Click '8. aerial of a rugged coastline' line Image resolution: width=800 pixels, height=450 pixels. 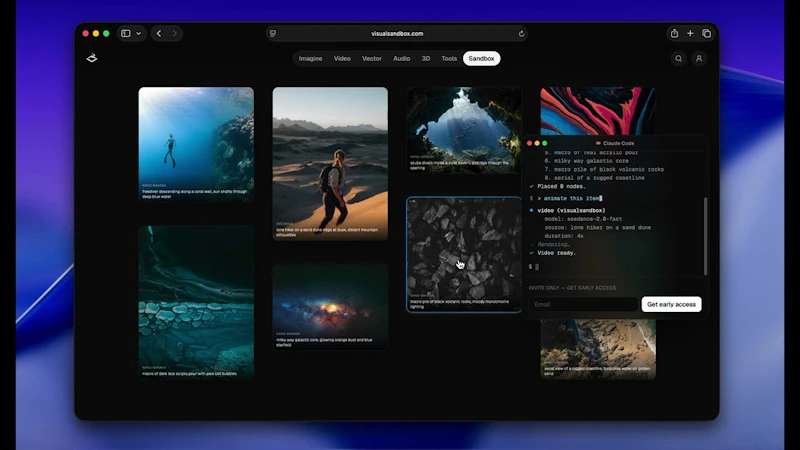pos(594,178)
